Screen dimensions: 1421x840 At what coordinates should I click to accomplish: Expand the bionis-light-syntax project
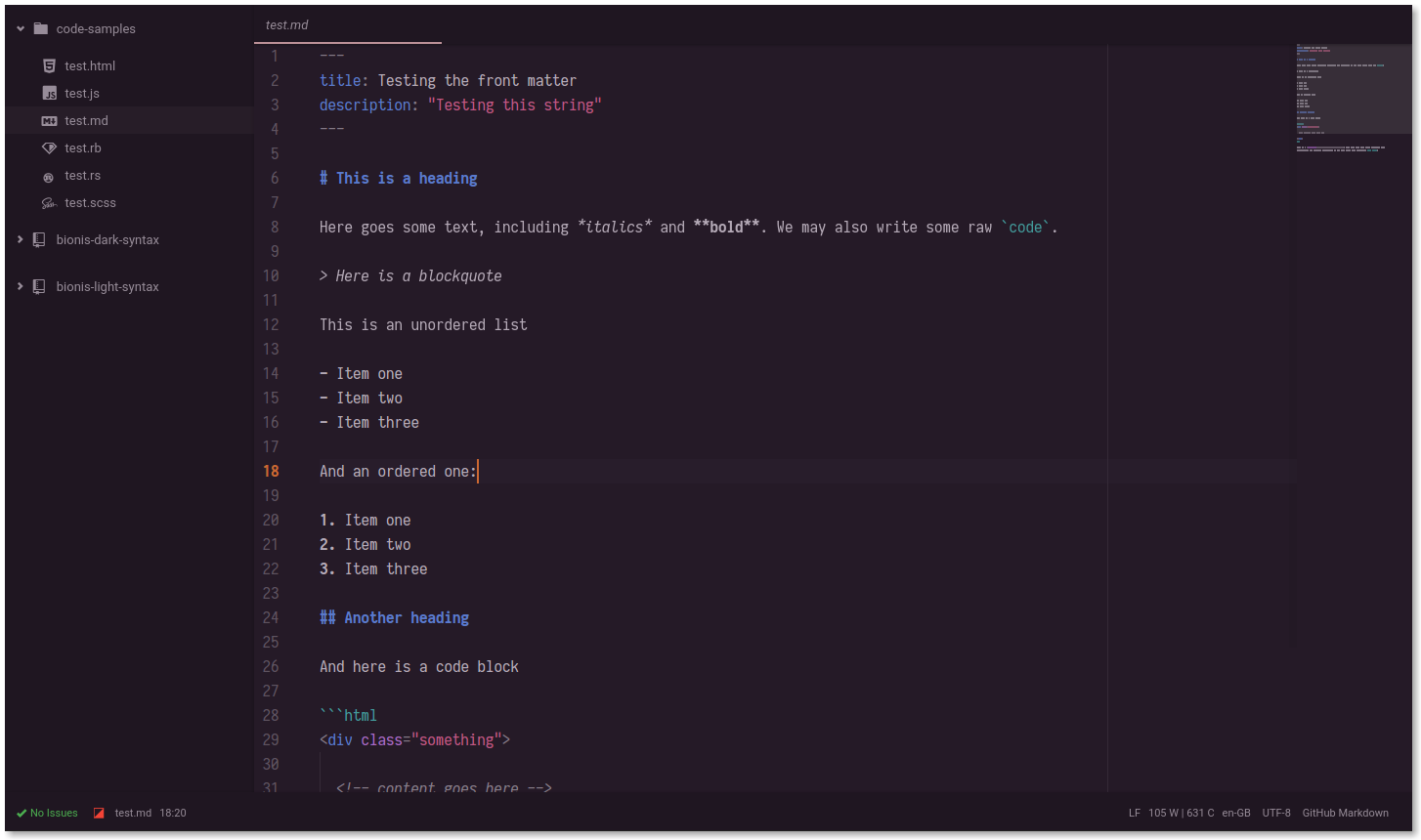pyautogui.click(x=21, y=286)
